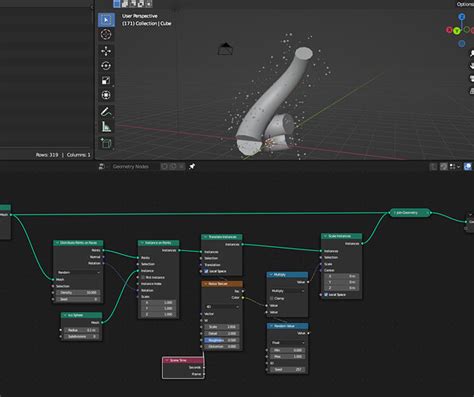Toggle the pin icon in node editor header

pyautogui.click(x=192, y=166)
